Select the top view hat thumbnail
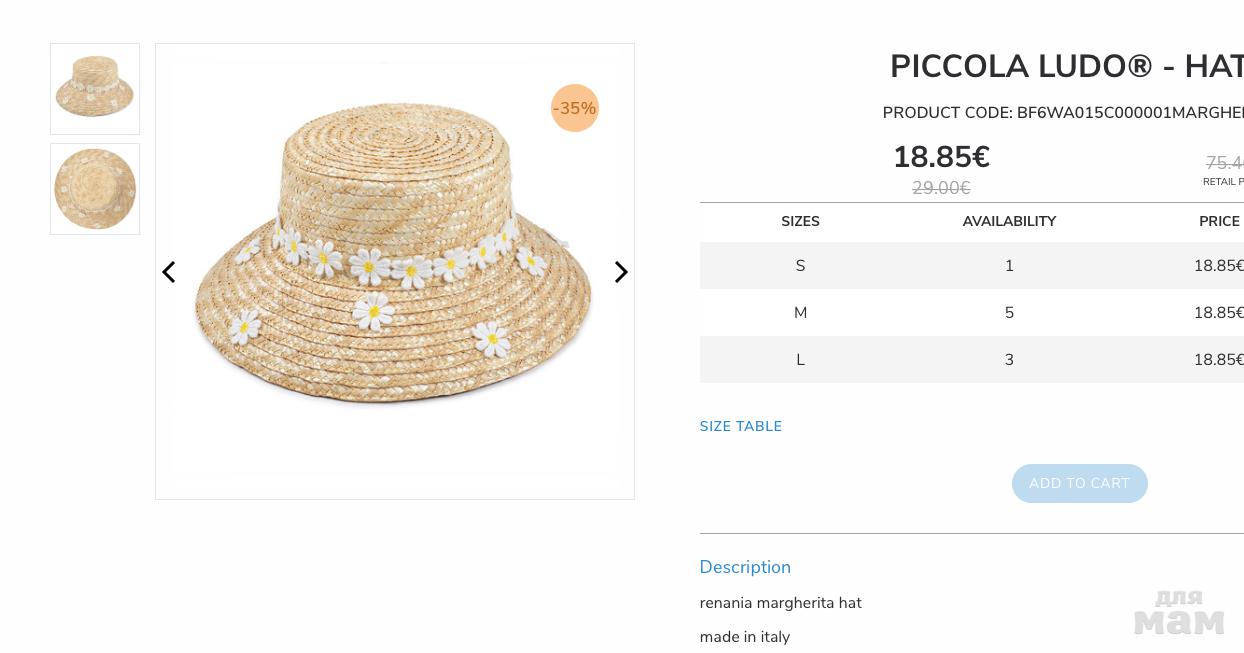Image resolution: width=1244 pixels, height=653 pixels. 95,189
